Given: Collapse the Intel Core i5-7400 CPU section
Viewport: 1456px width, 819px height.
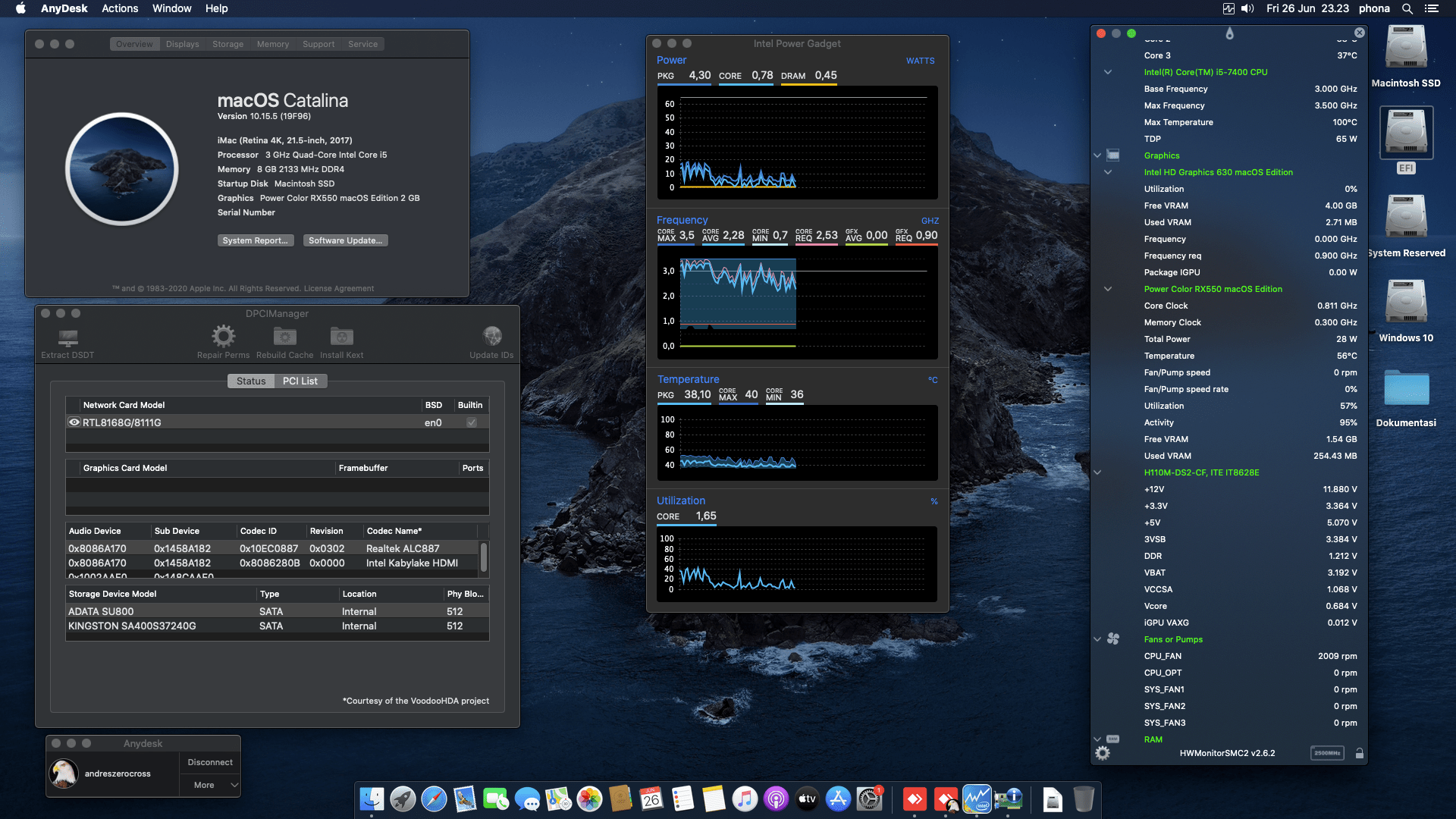Looking at the screenshot, I should tap(1107, 72).
